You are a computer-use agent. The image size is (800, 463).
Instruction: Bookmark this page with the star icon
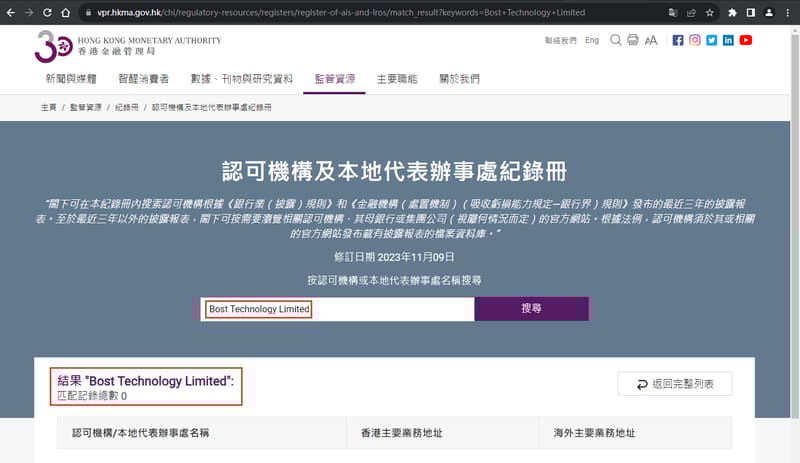(x=710, y=13)
